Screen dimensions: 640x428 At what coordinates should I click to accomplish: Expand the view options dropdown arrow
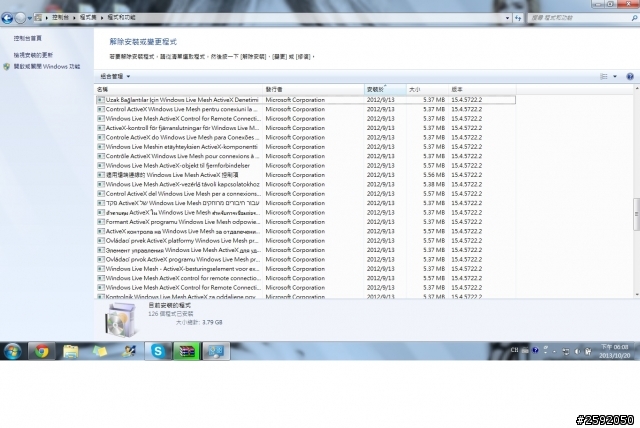point(615,76)
